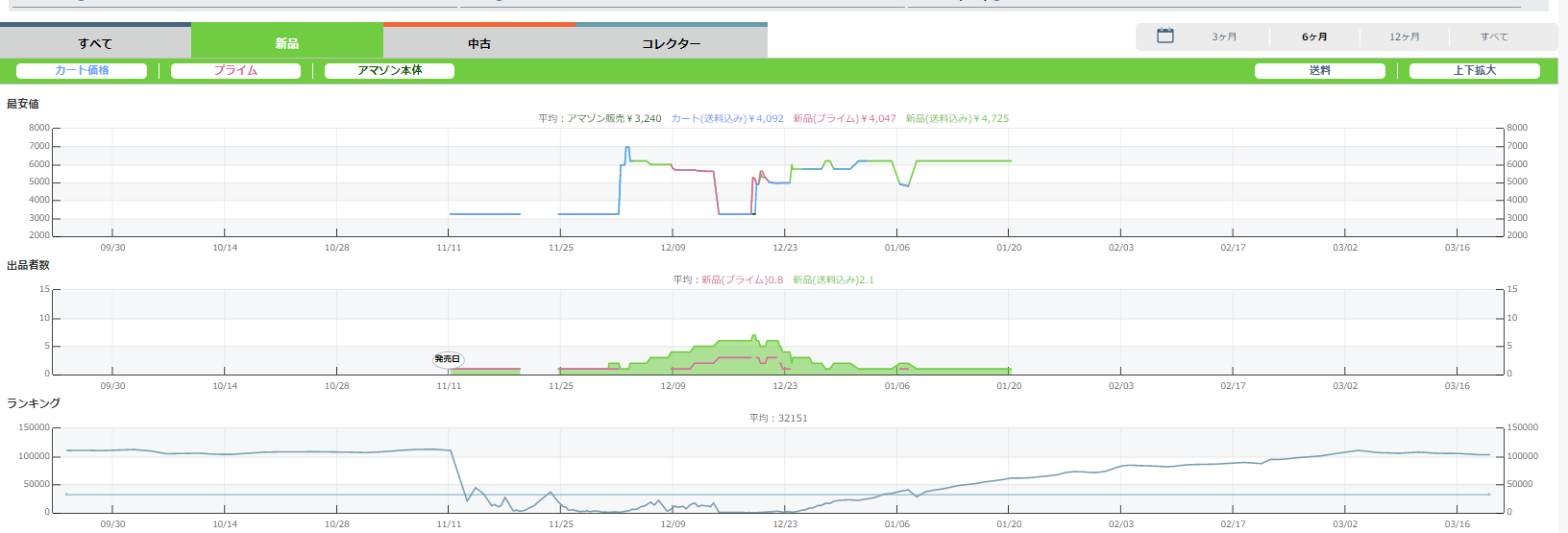This screenshot has width=1568, height=533.
Task: Click 新品(送料込み) 2.1 in the seller legend
Action: (833, 280)
